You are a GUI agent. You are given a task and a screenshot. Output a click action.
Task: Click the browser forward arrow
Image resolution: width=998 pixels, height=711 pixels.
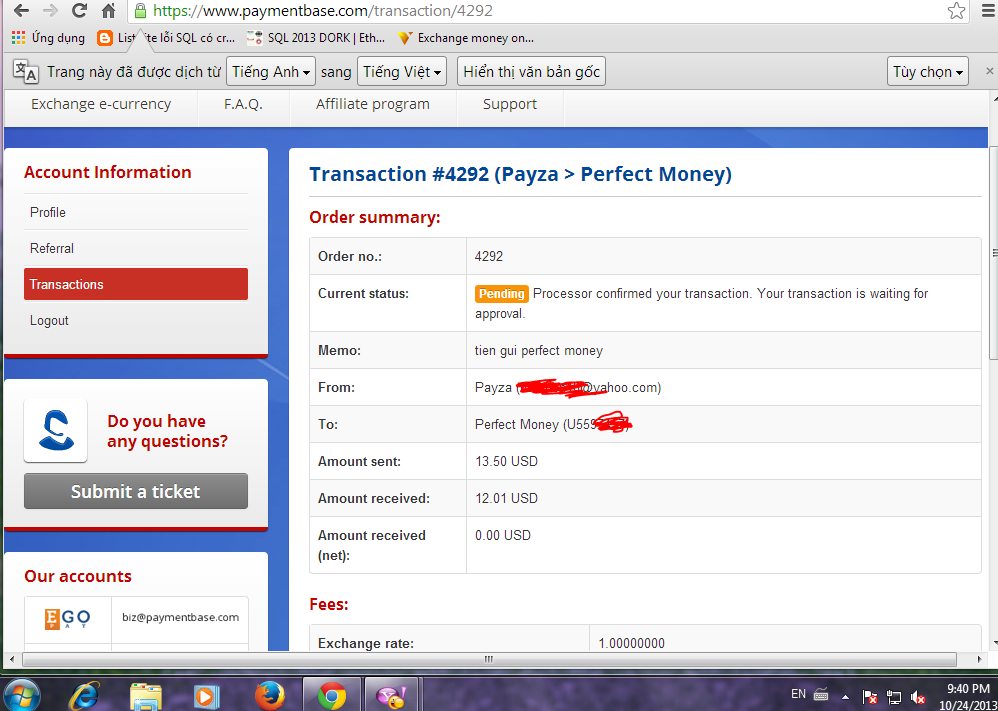click(x=50, y=11)
